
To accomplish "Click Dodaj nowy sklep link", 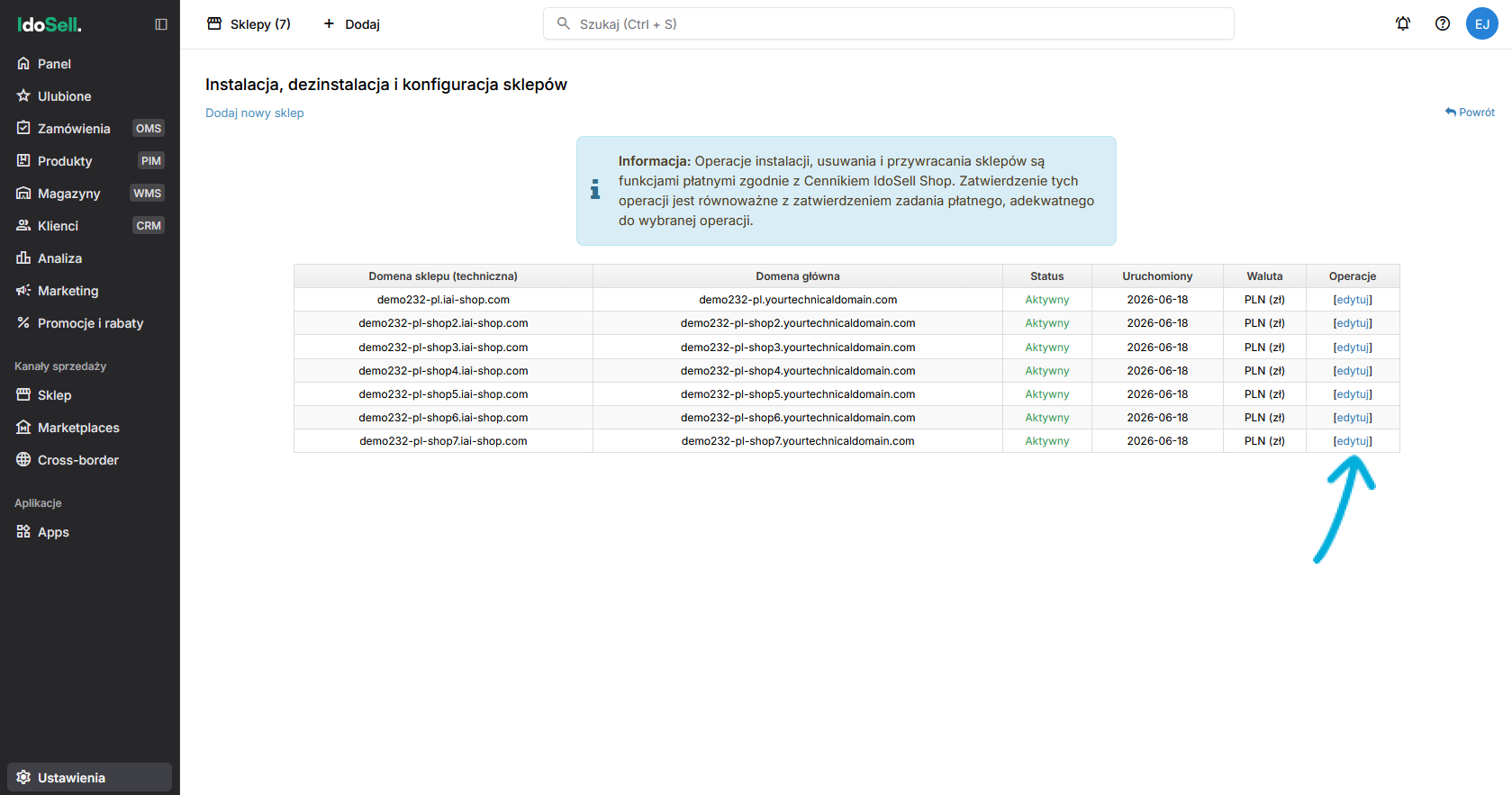I will coord(255,113).
